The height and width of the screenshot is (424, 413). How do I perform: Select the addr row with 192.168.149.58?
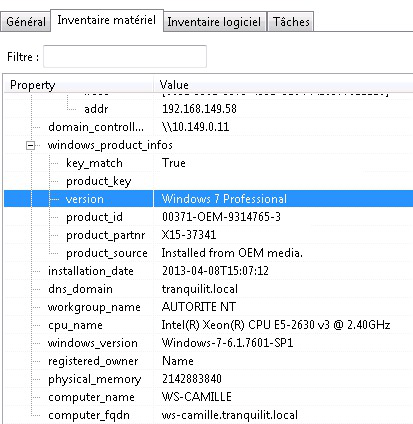pyautogui.click(x=208, y=109)
